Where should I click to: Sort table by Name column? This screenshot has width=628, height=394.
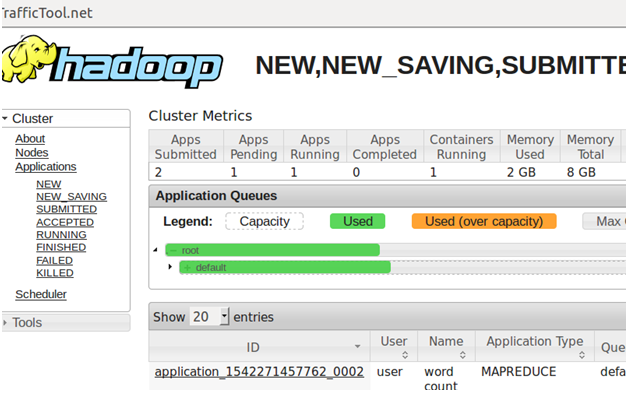(446, 347)
